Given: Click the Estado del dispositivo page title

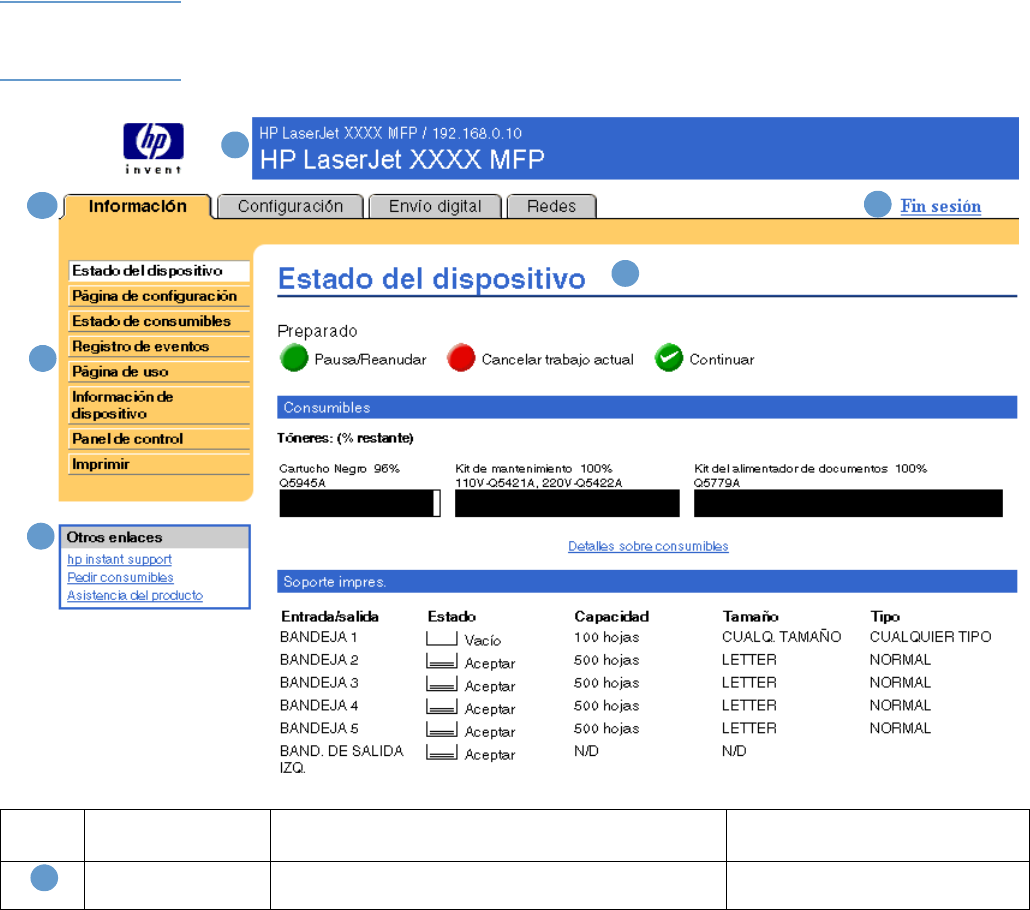Looking at the screenshot, I should pyautogui.click(x=432, y=279).
